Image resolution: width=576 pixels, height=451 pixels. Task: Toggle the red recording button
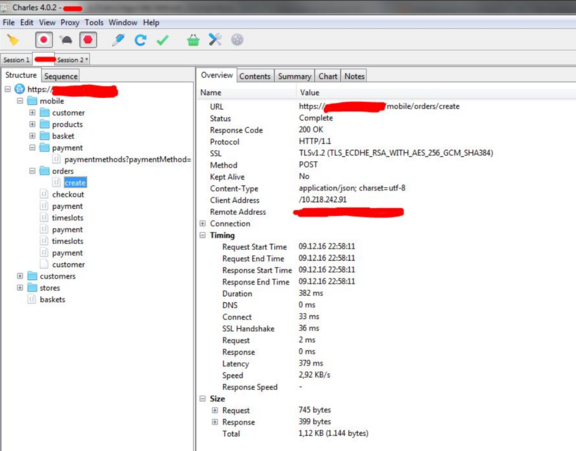44,40
